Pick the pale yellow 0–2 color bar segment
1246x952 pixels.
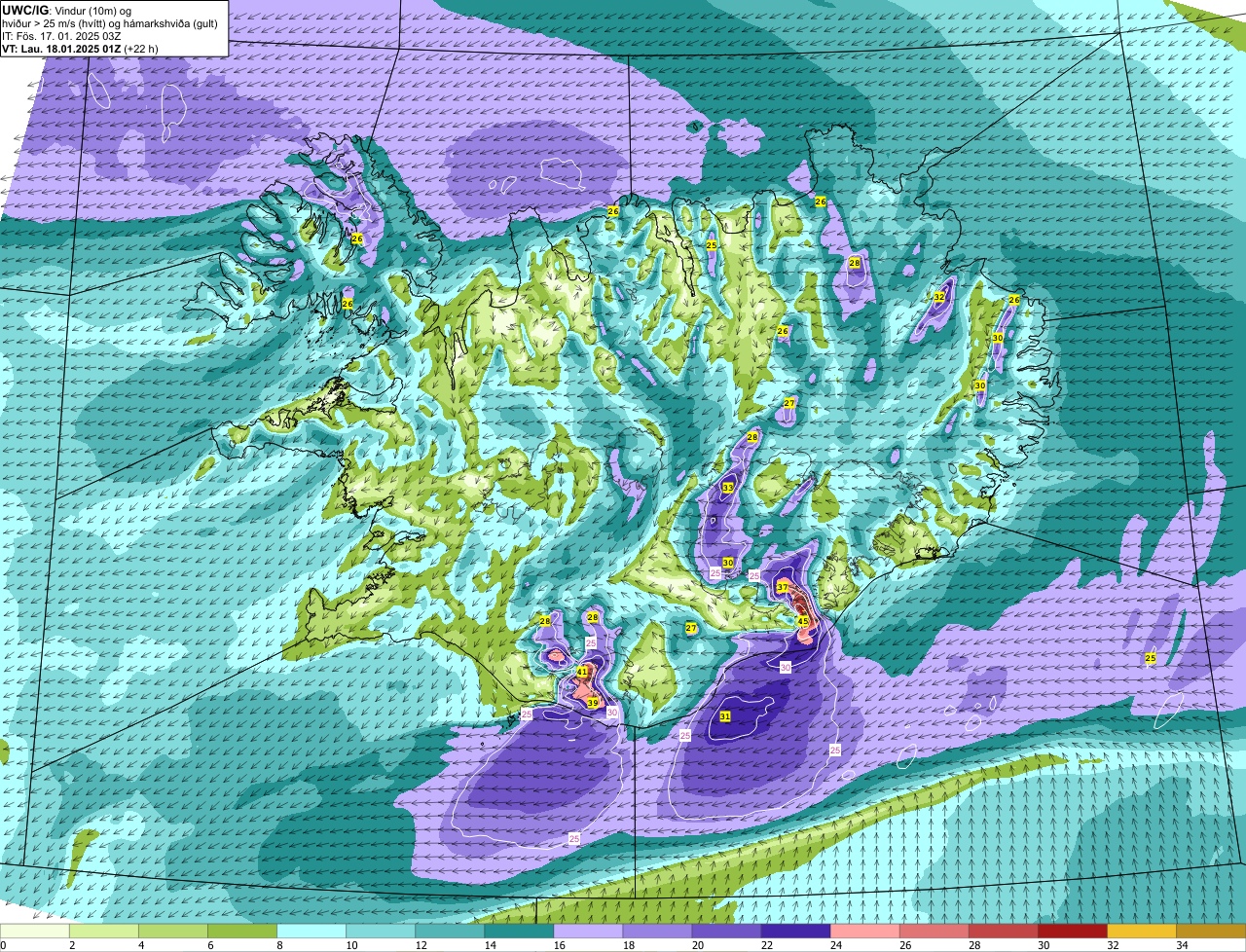(x=35, y=931)
